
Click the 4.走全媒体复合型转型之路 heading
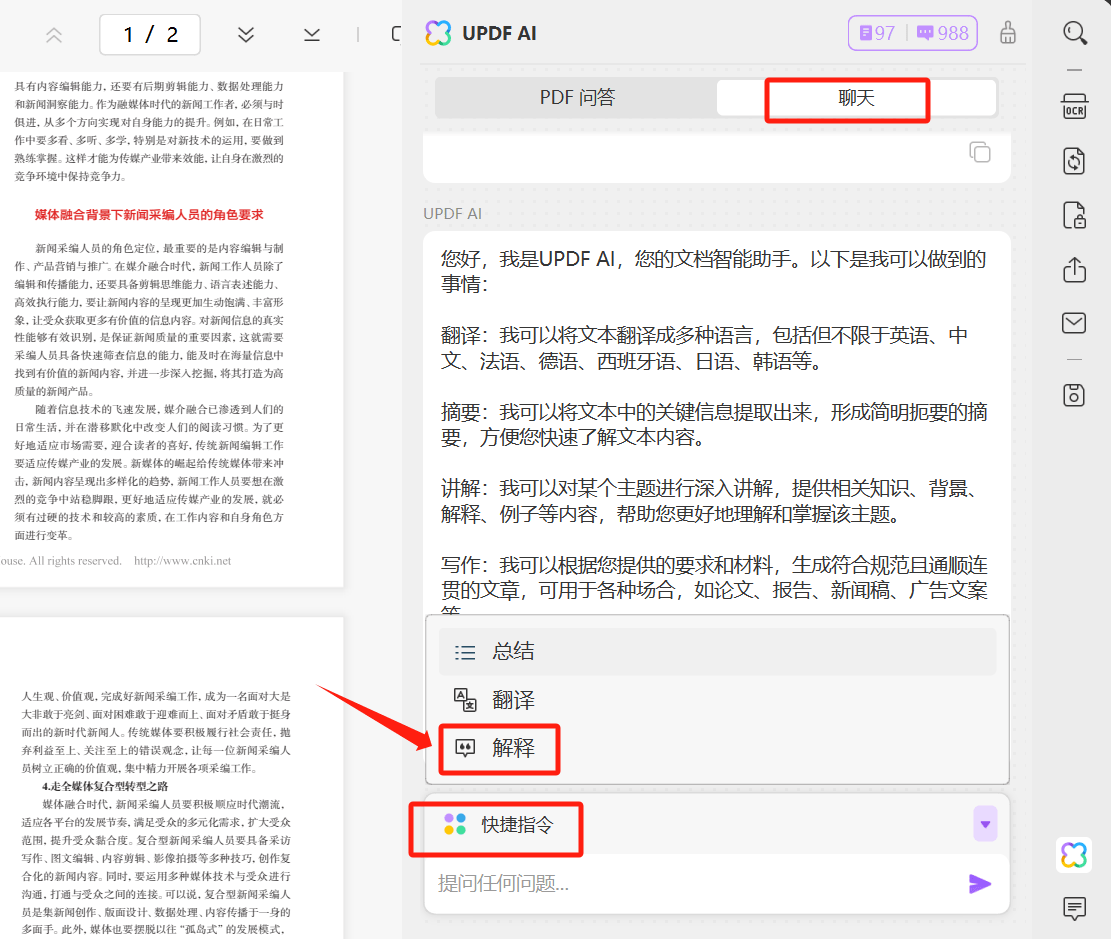[105, 786]
